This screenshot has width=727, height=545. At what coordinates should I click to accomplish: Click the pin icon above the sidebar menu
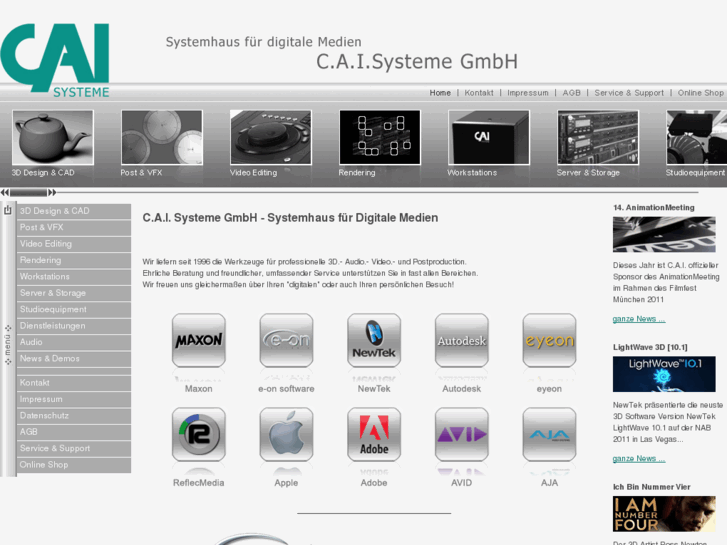[7, 210]
